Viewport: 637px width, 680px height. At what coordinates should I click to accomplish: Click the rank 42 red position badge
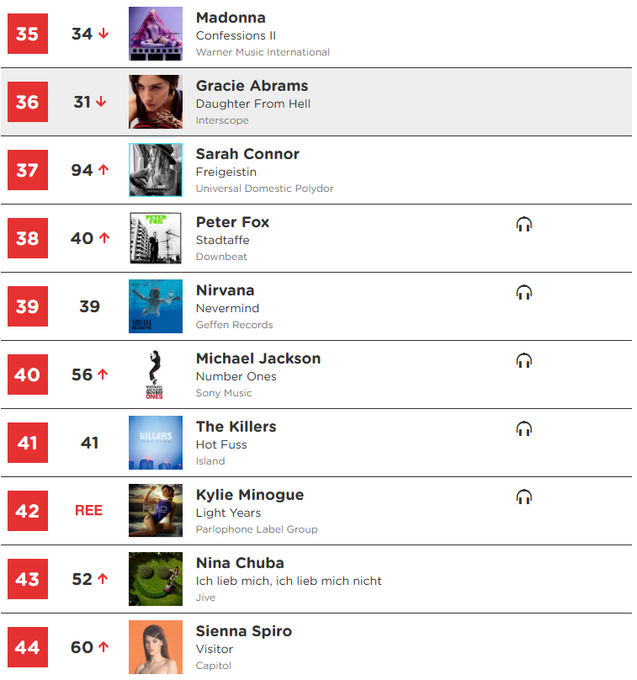tap(28, 510)
